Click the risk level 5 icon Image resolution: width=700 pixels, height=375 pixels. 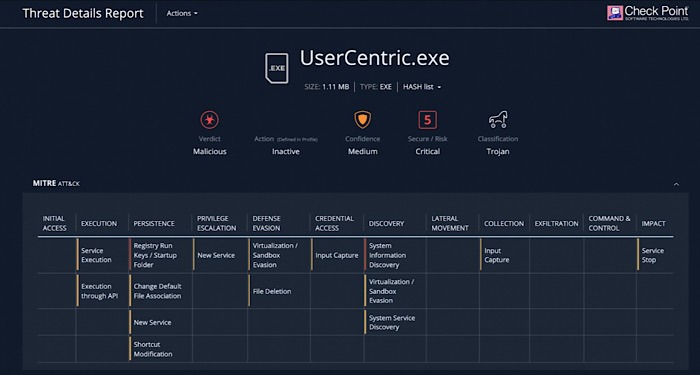pyautogui.click(x=428, y=120)
